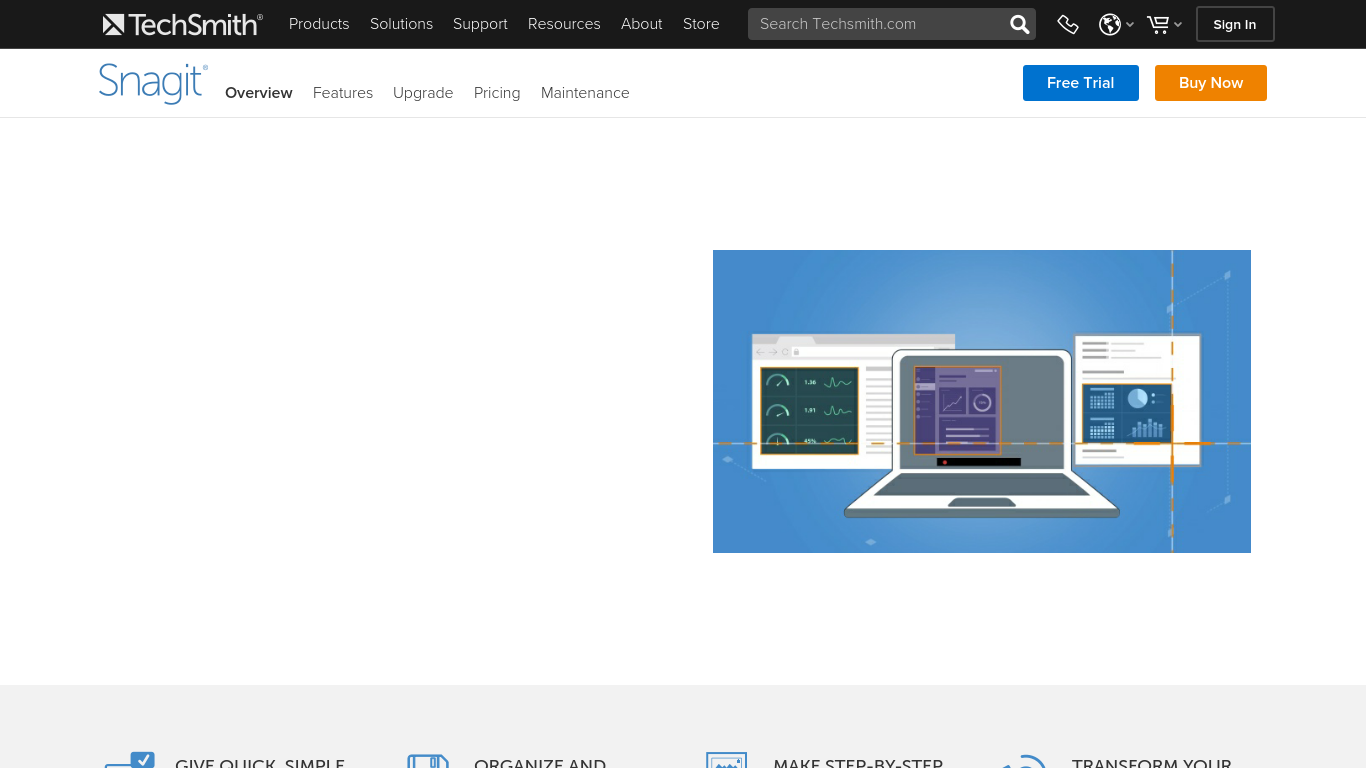
Task: Click the Snagit logo
Action: pyautogui.click(x=152, y=83)
